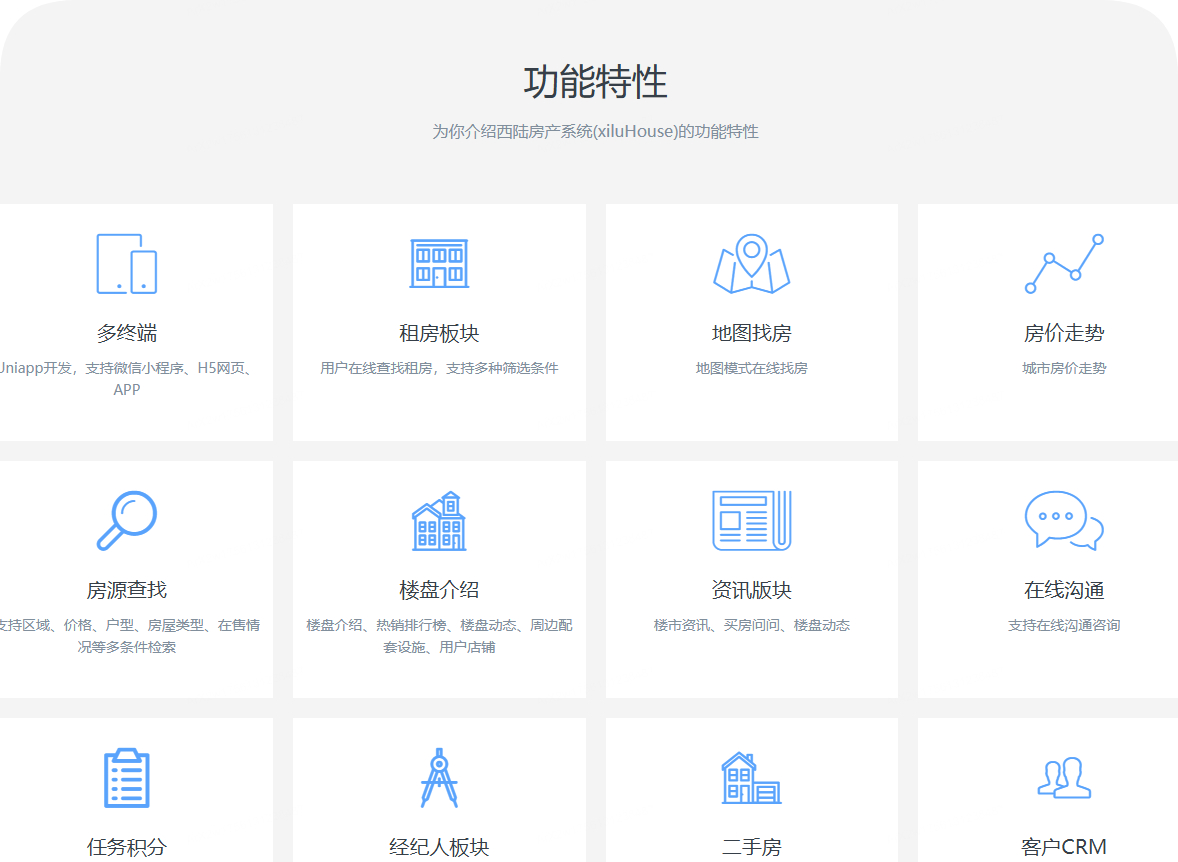Screen dimensions: 1178x862
Task: Click the clipboard icon above 任务积分
Action: [127, 778]
